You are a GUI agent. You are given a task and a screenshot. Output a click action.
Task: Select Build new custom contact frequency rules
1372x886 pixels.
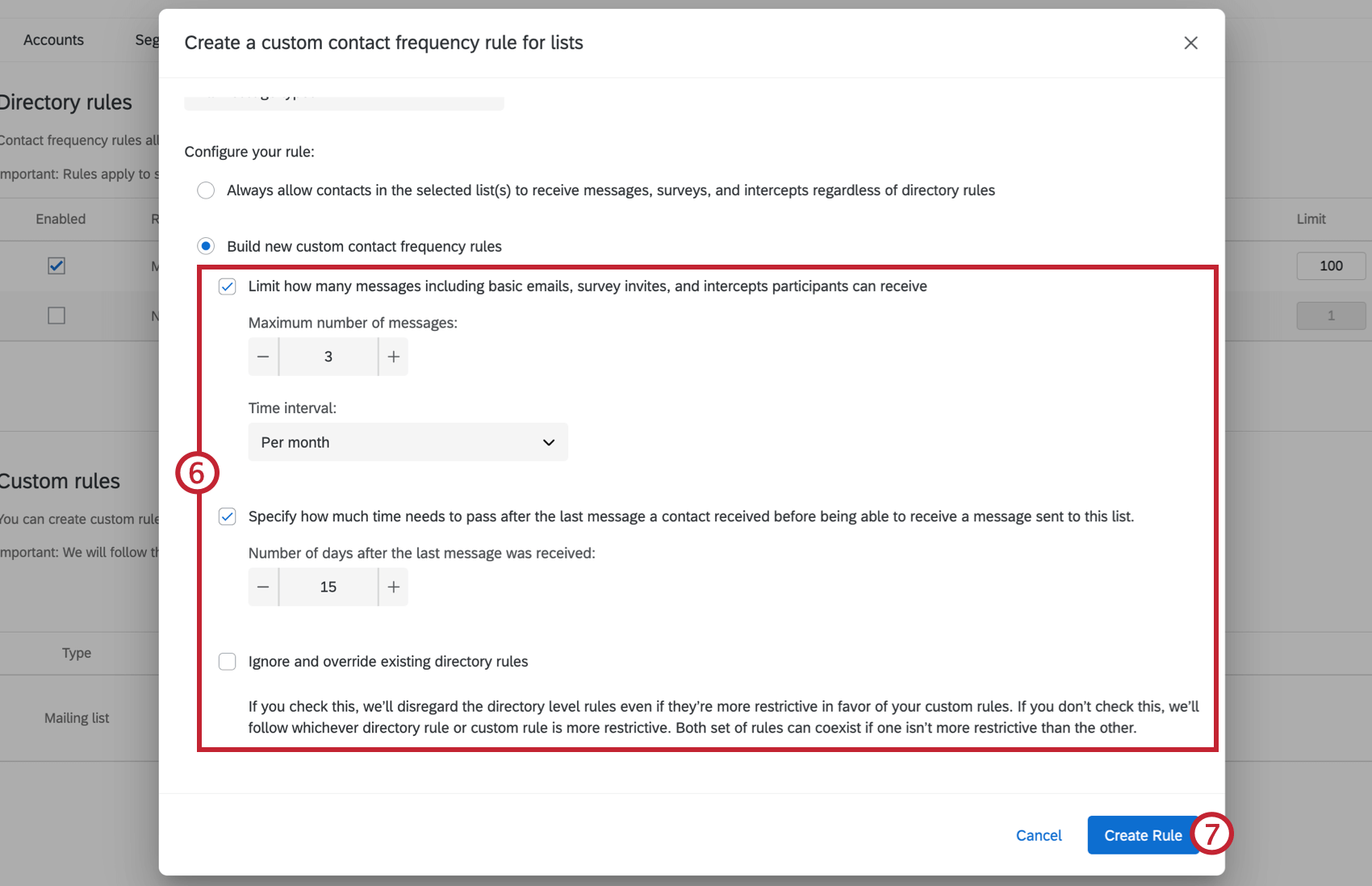click(206, 245)
